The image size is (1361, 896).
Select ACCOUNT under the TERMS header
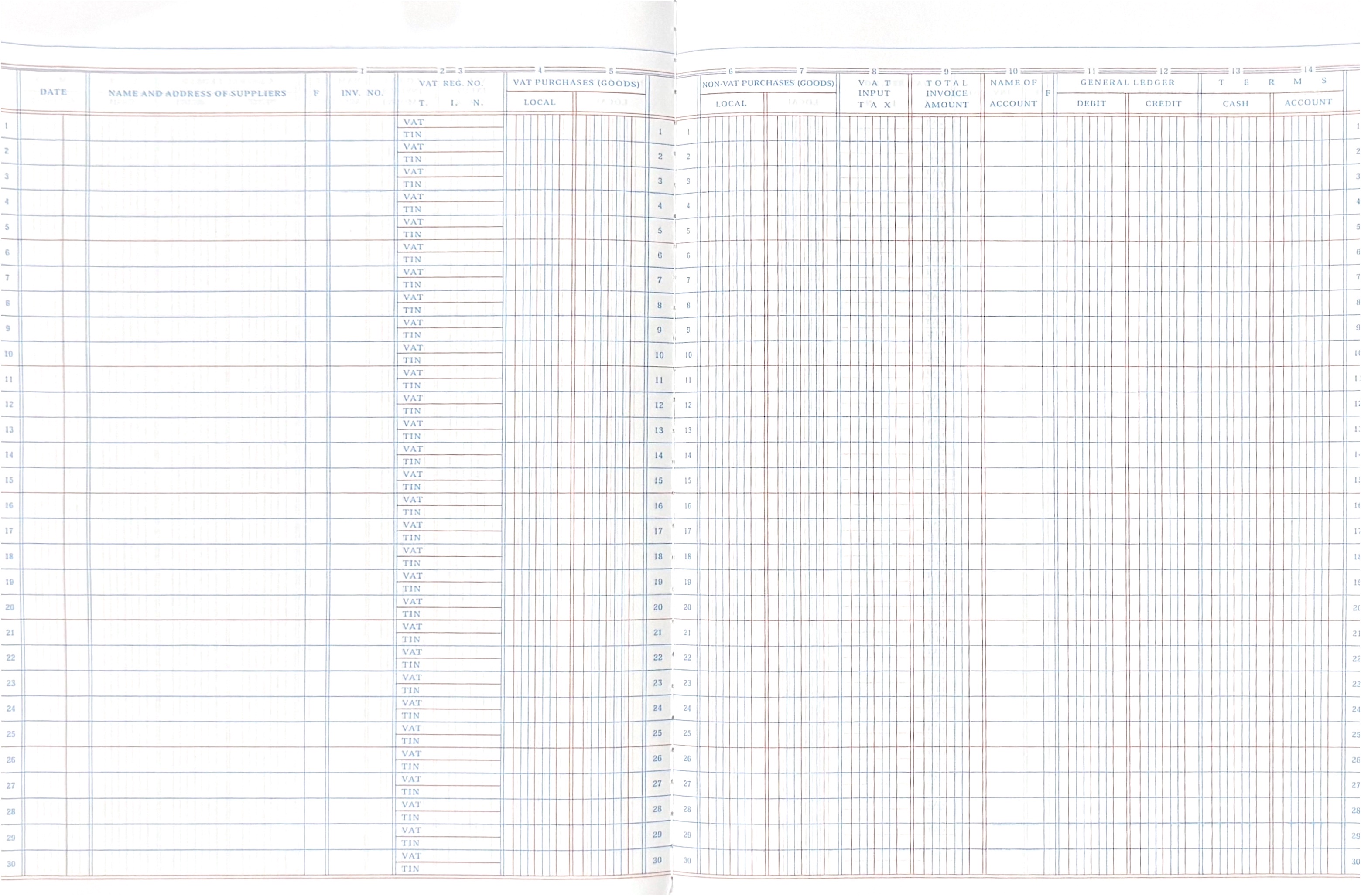pyautogui.click(x=1308, y=102)
